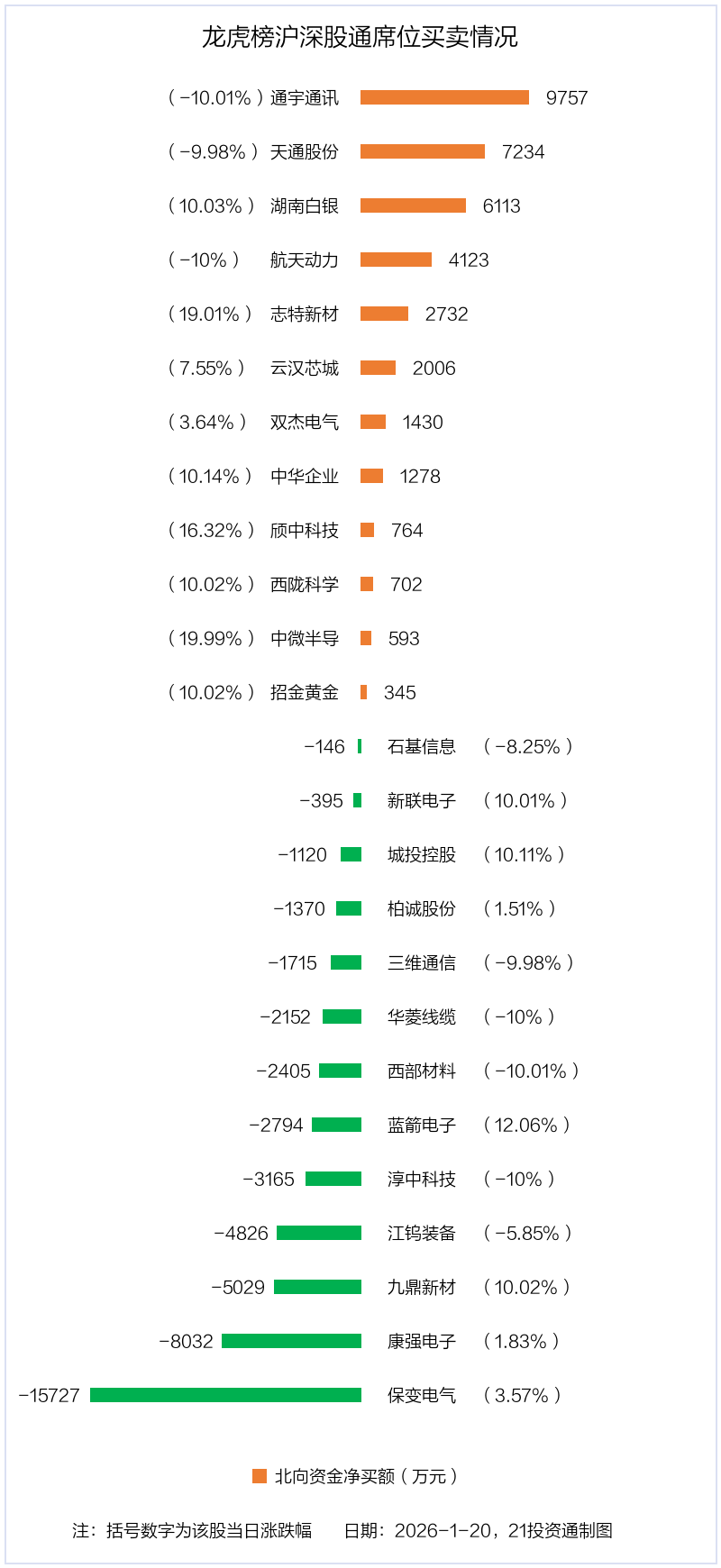Click the 云汉芯城 stock name
This screenshot has height=1568, width=721.
305,368
